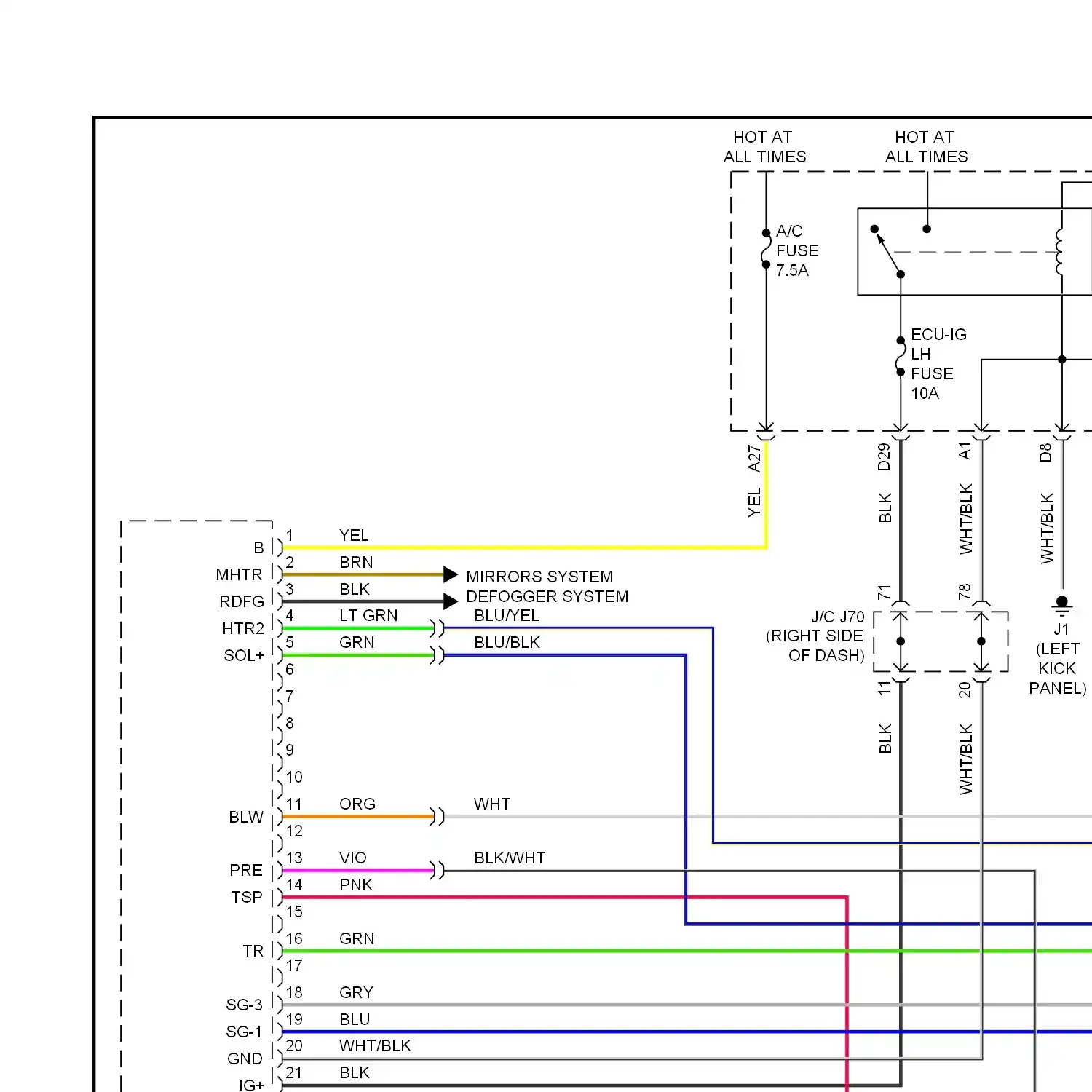The height and width of the screenshot is (1092, 1092).
Task: Click the ground symbol above J1
Action: (x=1062, y=606)
